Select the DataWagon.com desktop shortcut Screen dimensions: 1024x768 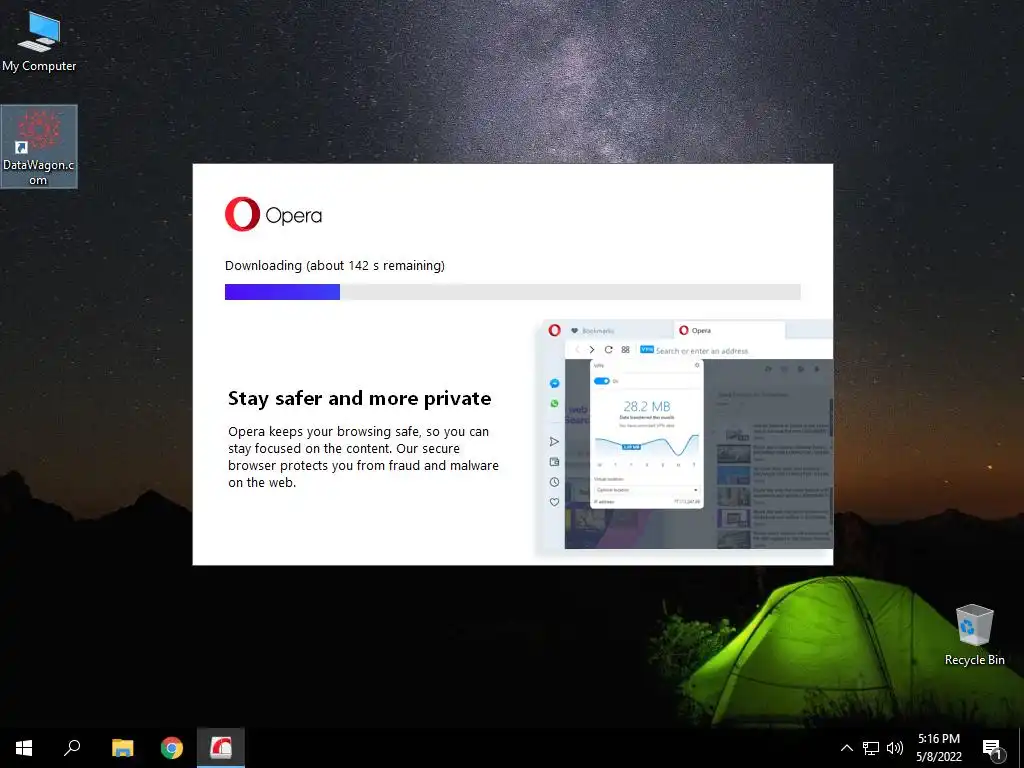[39, 146]
